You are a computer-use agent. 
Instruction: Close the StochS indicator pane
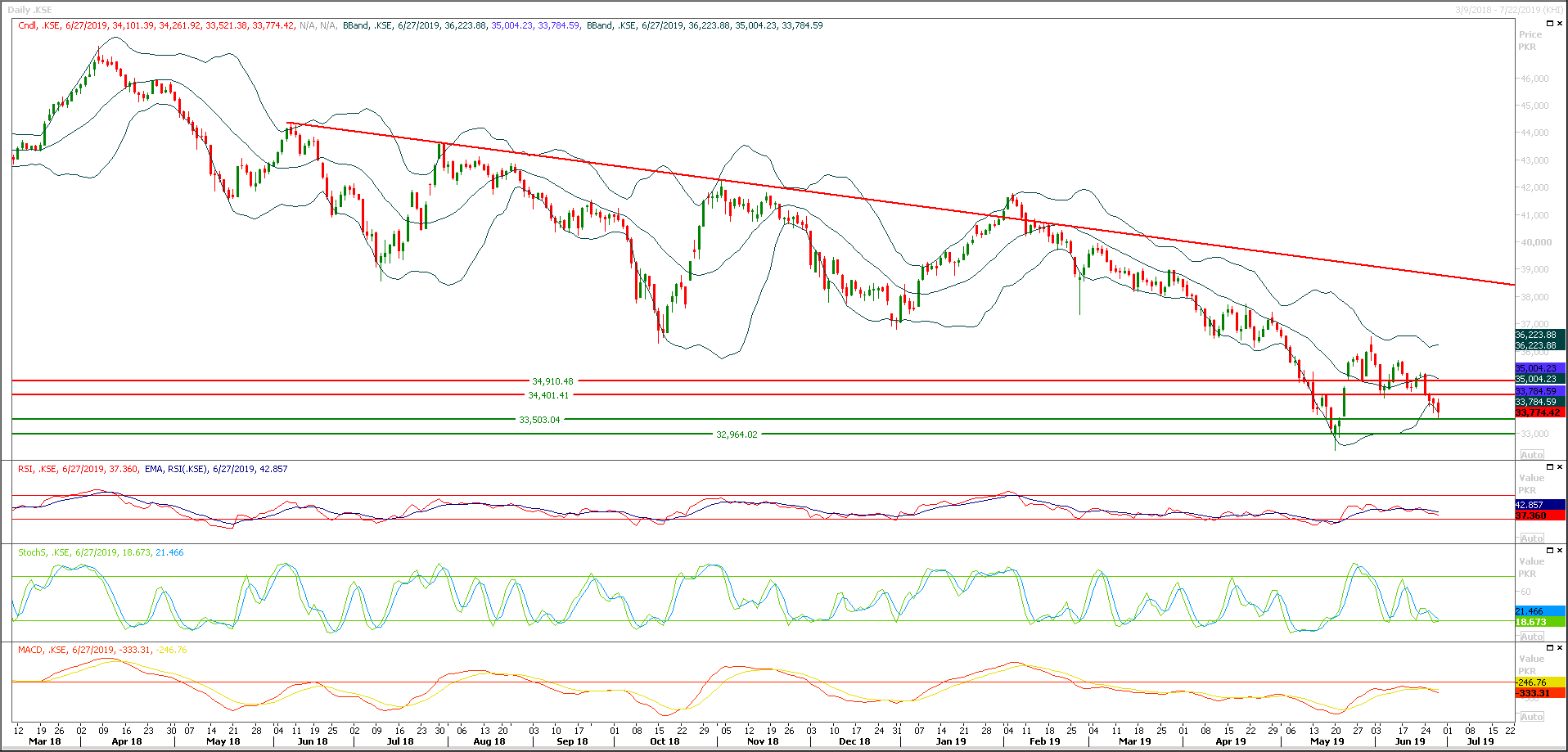pos(1560,549)
